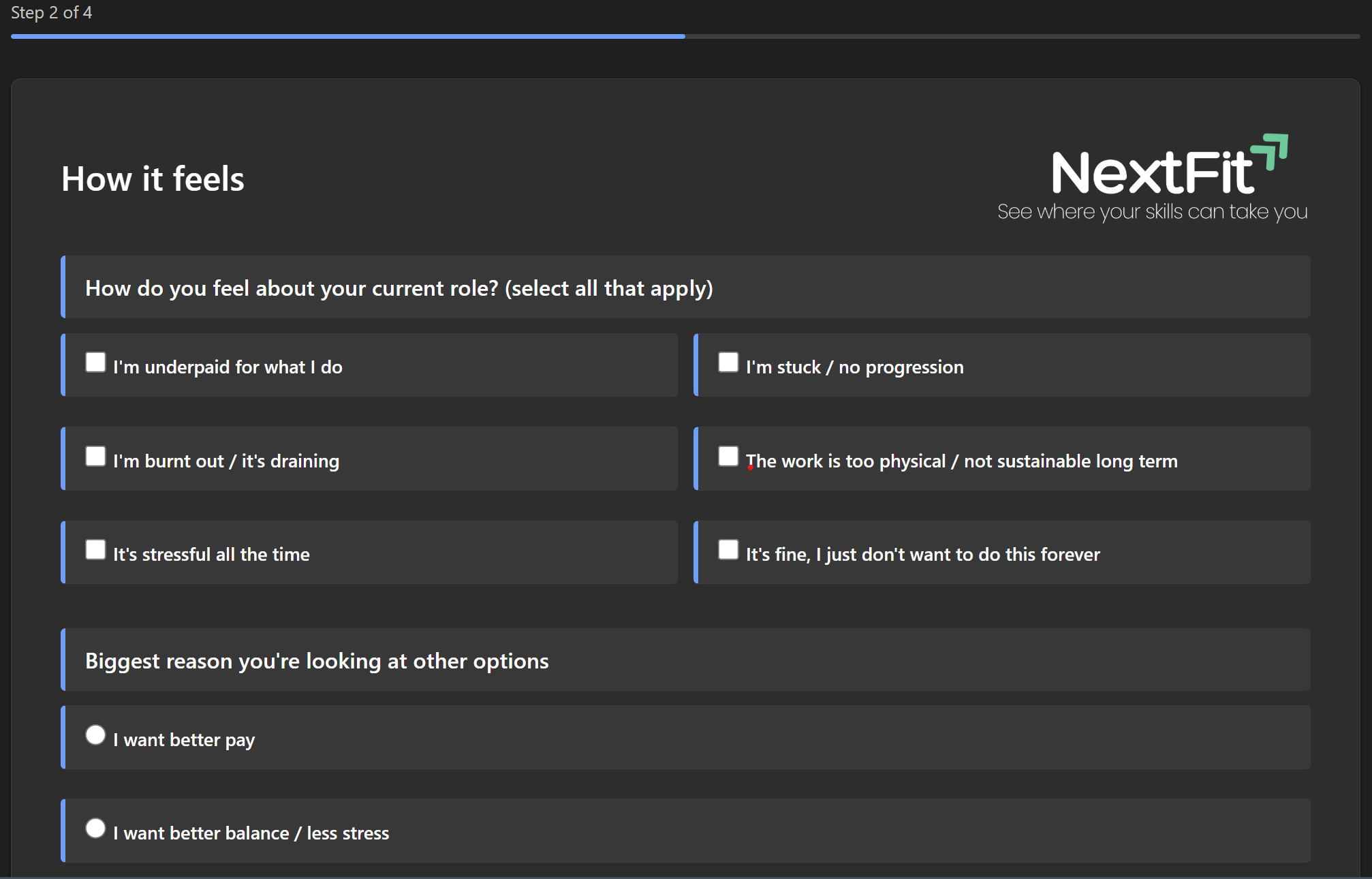Click the unfilled portion of the progress bar
The image size is (1372, 879).
point(1022,37)
